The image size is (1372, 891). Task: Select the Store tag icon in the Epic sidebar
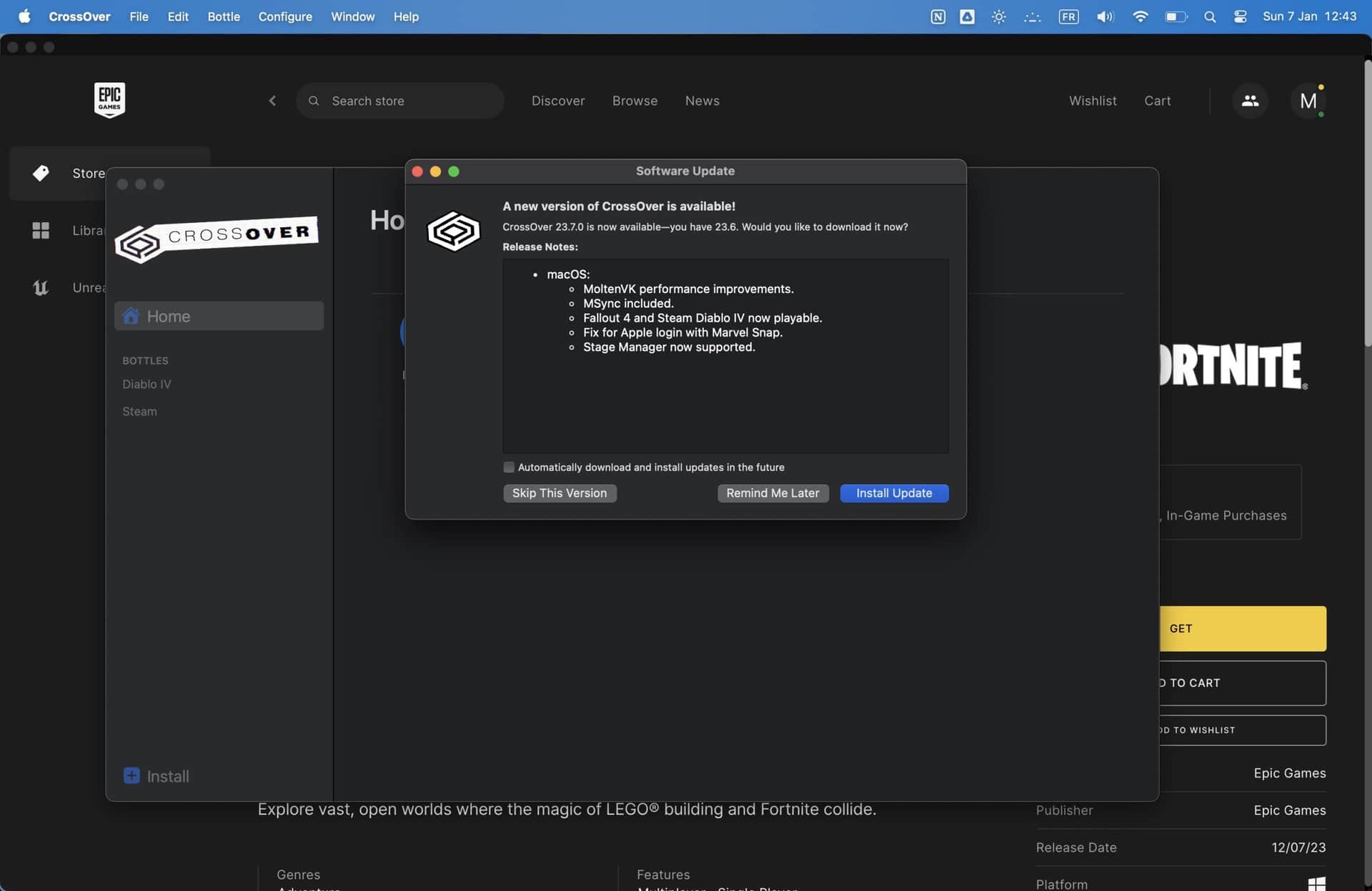click(x=41, y=173)
